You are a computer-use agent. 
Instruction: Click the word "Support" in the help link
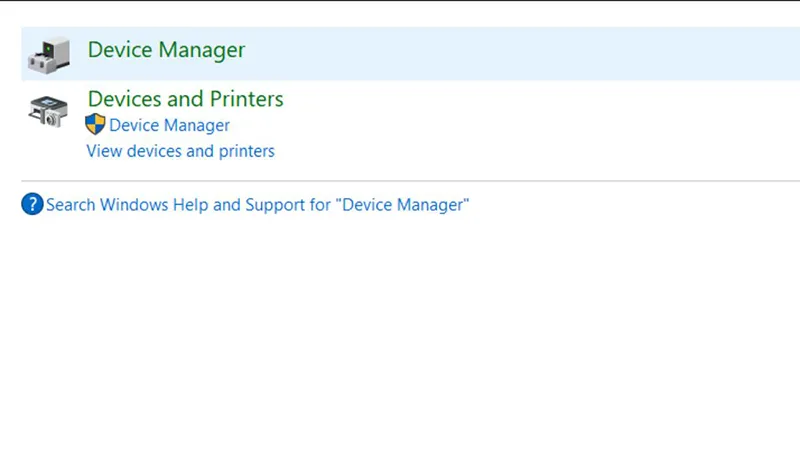(276, 205)
